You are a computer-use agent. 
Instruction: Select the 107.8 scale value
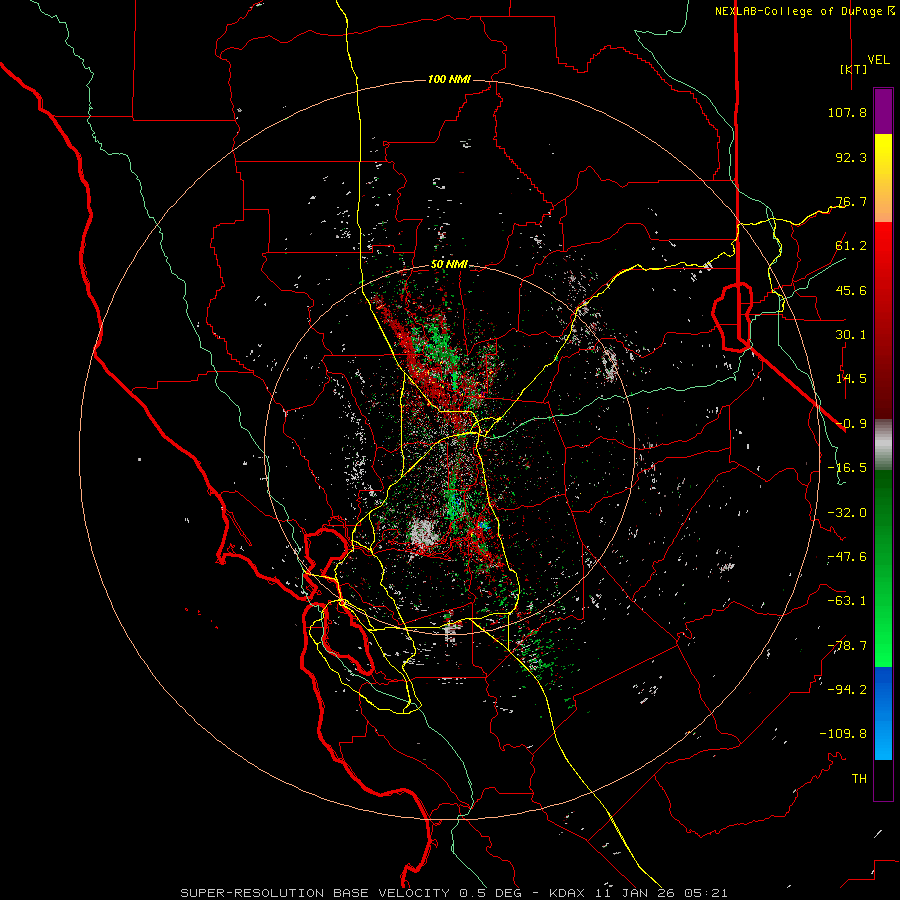pos(847,112)
